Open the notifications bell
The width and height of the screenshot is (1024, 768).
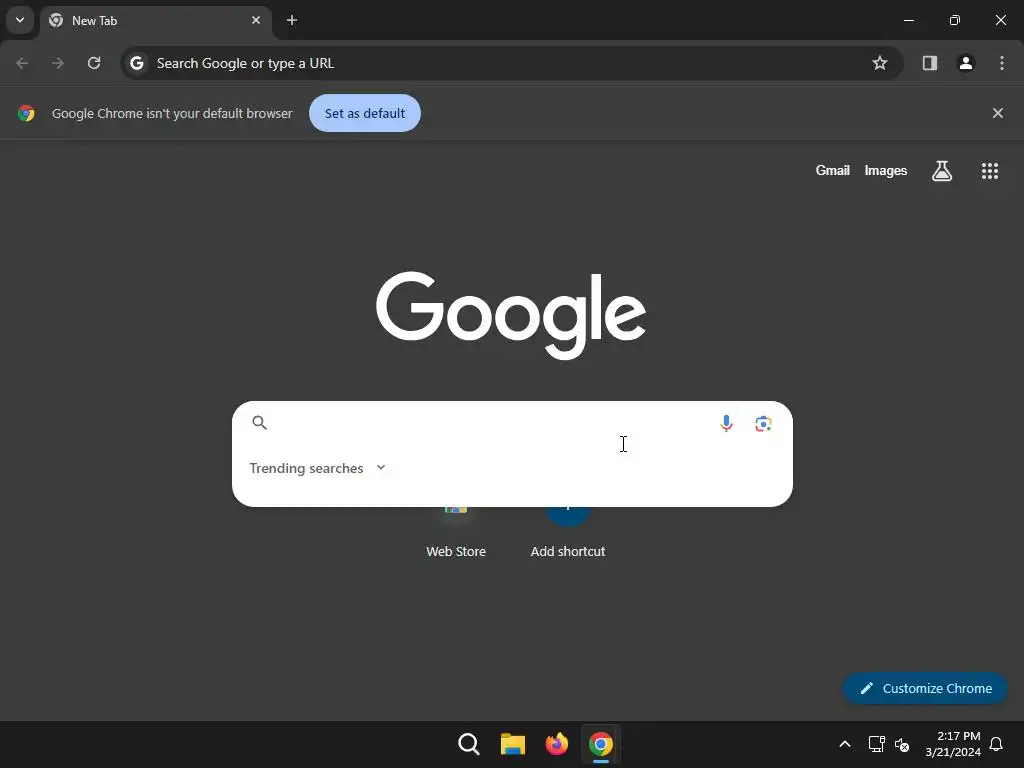pos(996,744)
